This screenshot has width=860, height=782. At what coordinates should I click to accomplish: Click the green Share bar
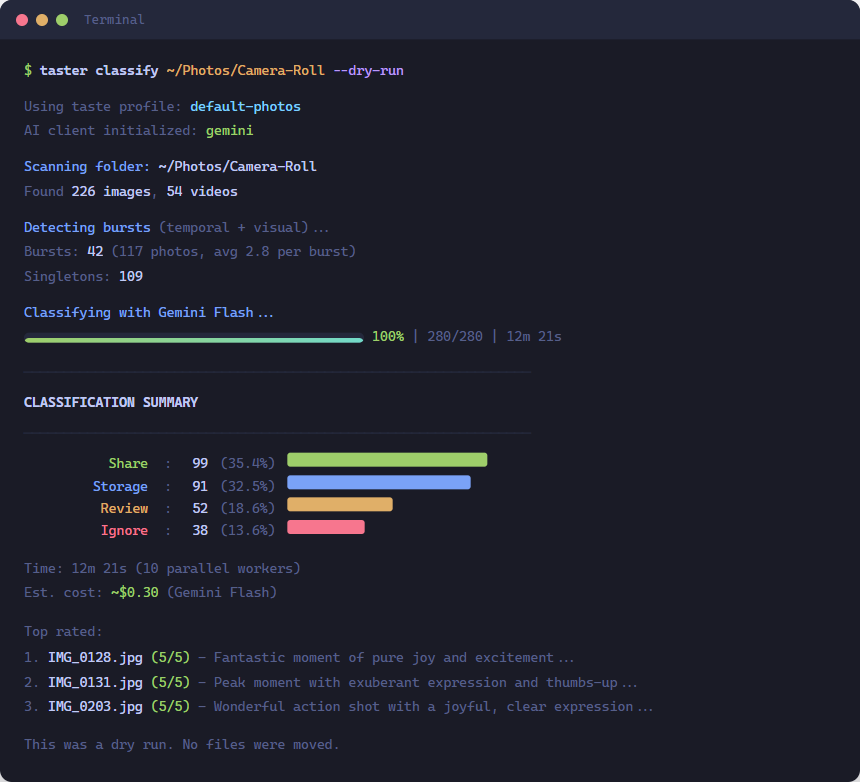click(387, 460)
